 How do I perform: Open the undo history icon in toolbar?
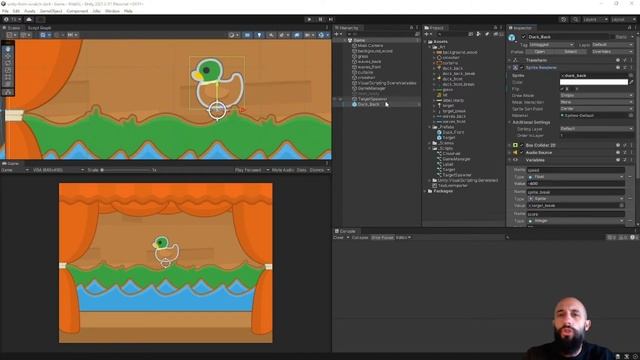(x=564, y=20)
